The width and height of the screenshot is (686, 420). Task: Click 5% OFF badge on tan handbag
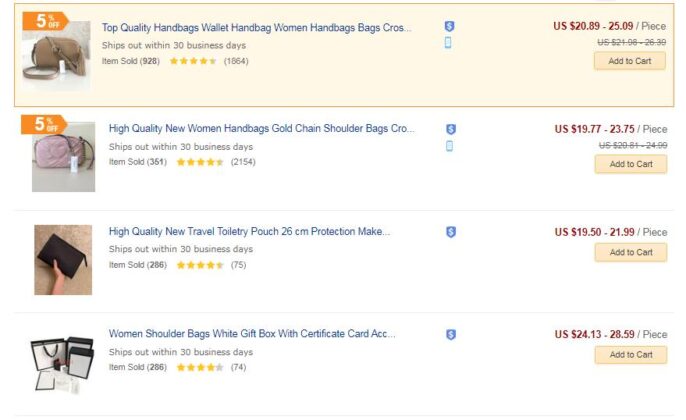click(x=46, y=21)
